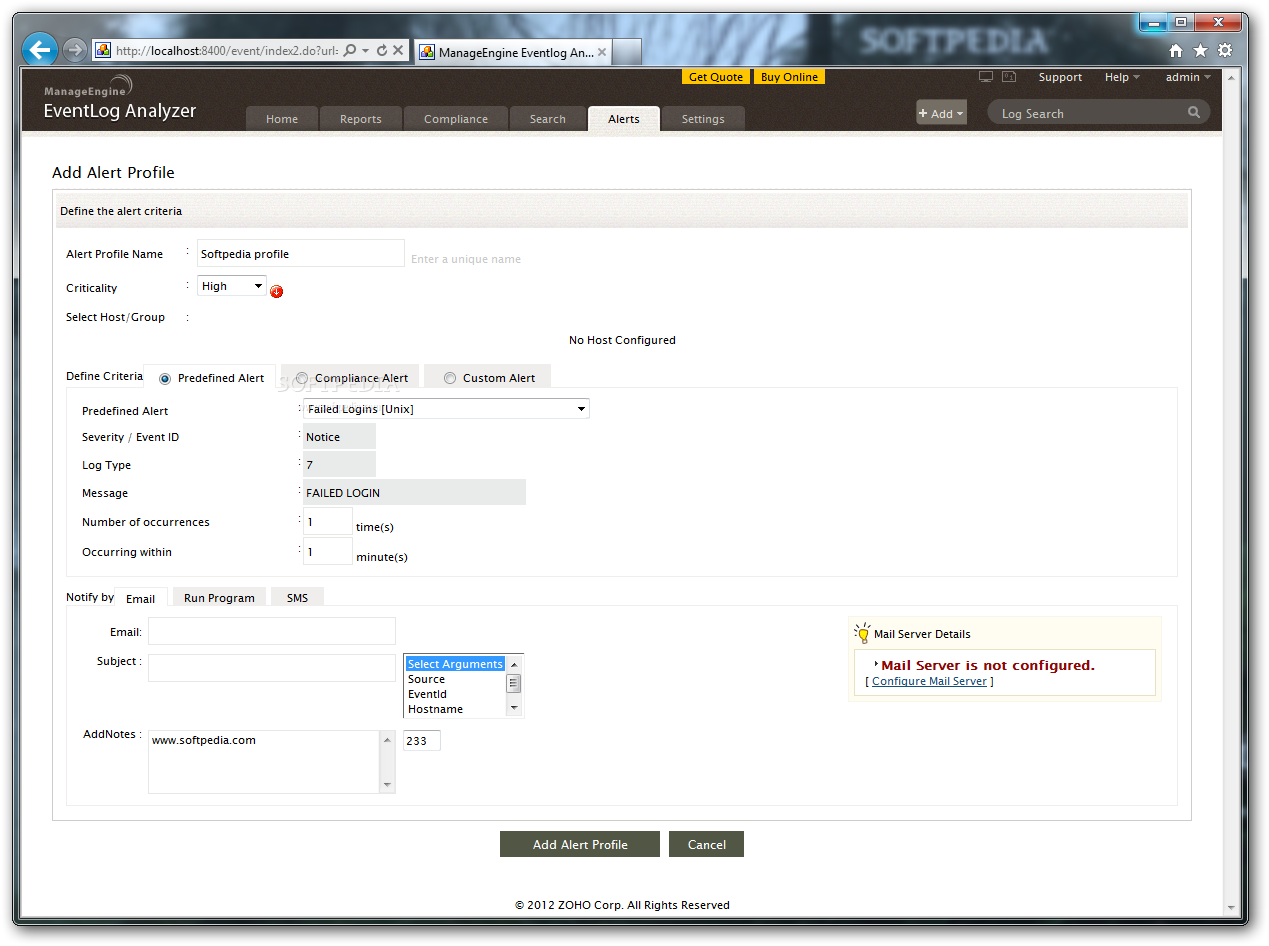The image size is (1269, 946).
Task: Select 'Select Arguments' list entry
Action: tap(455, 664)
